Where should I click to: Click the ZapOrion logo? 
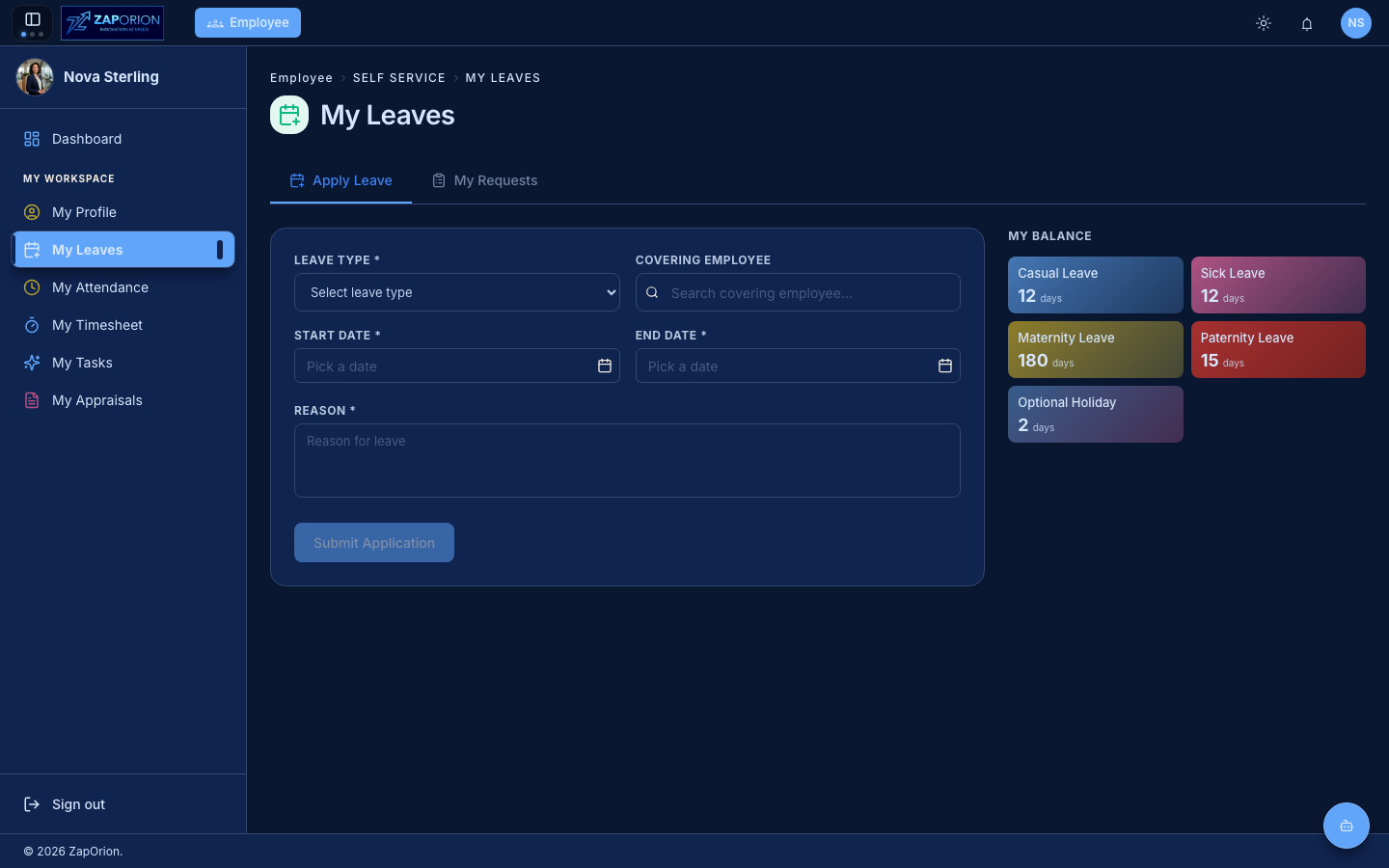pyautogui.click(x=112, y=22)
